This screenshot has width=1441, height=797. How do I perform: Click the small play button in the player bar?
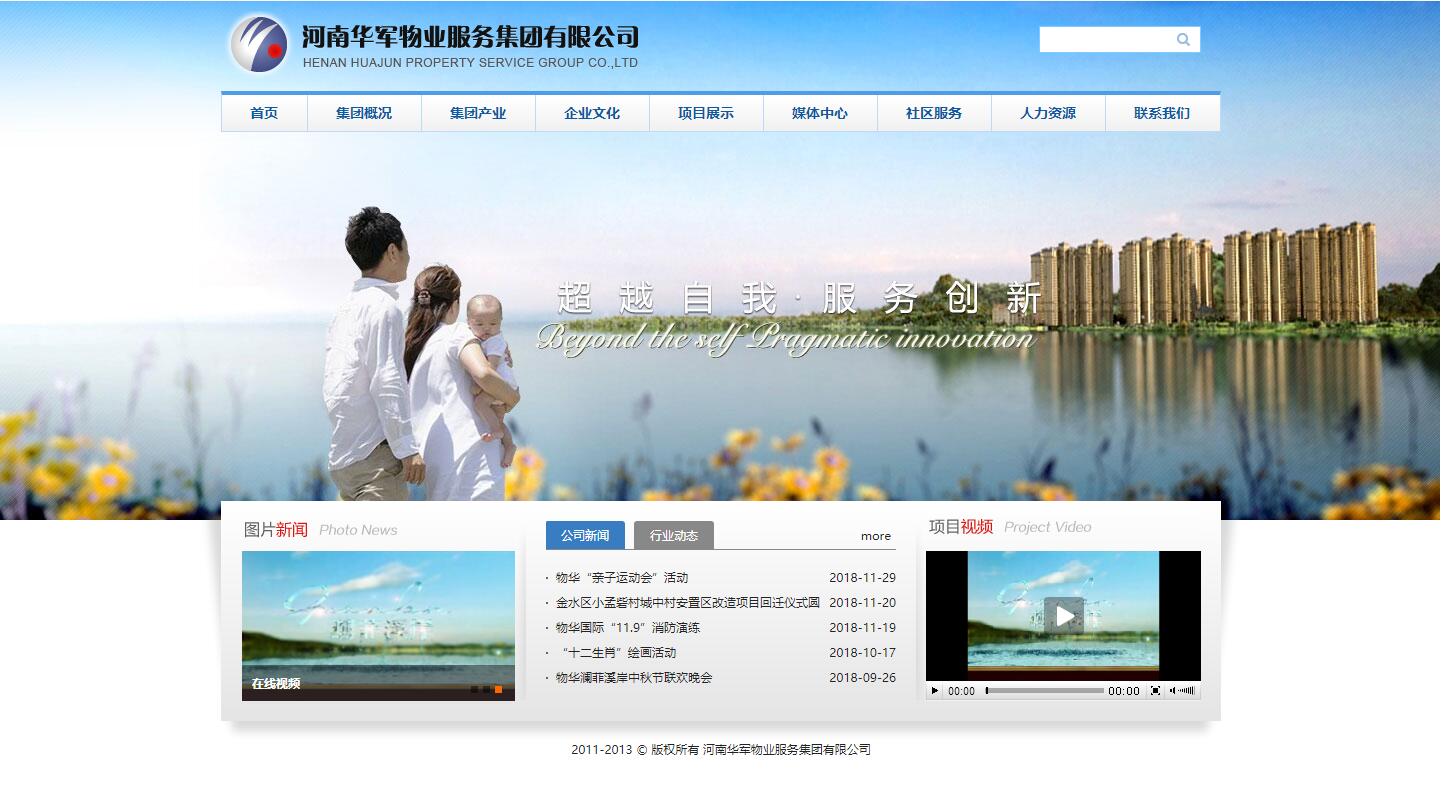(x=935, y=691)
